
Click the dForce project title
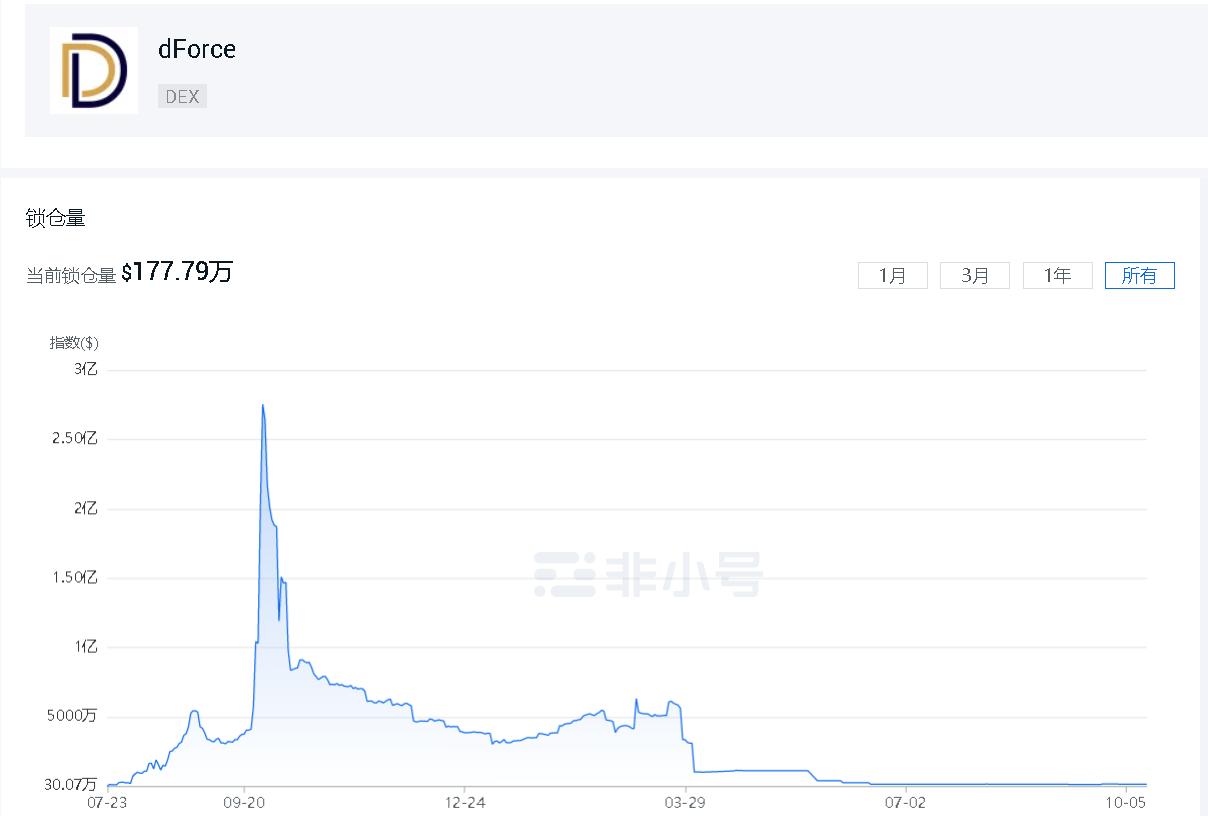197,49
